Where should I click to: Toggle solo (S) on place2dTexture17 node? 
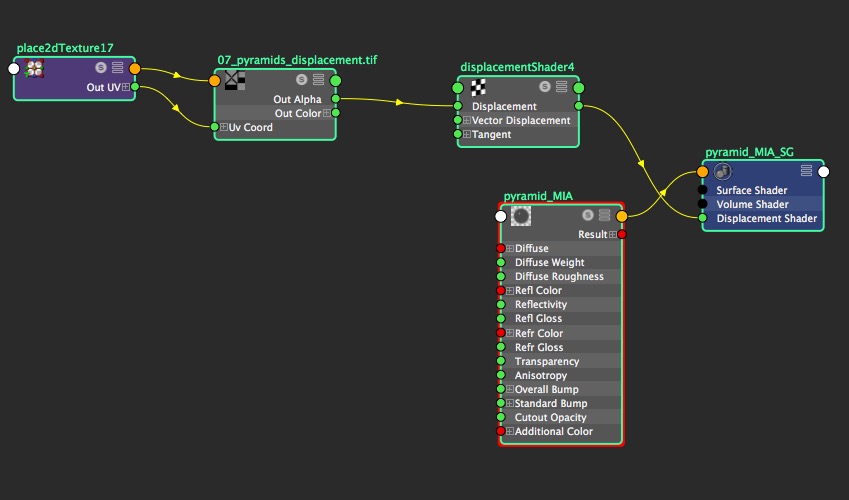click(x=101, y=68)
